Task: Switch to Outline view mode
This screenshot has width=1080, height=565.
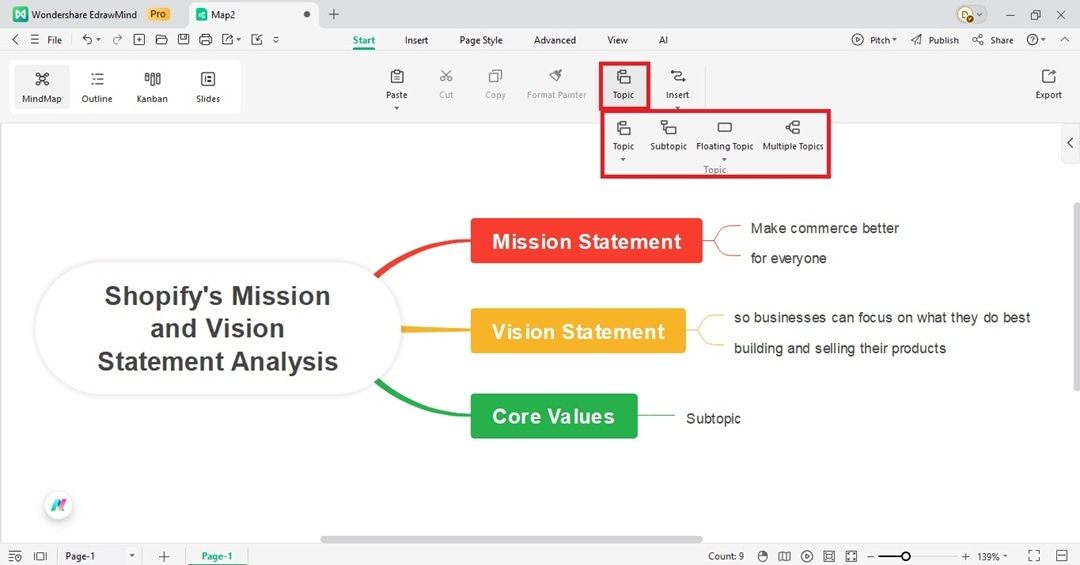Action: click(97, 87)
